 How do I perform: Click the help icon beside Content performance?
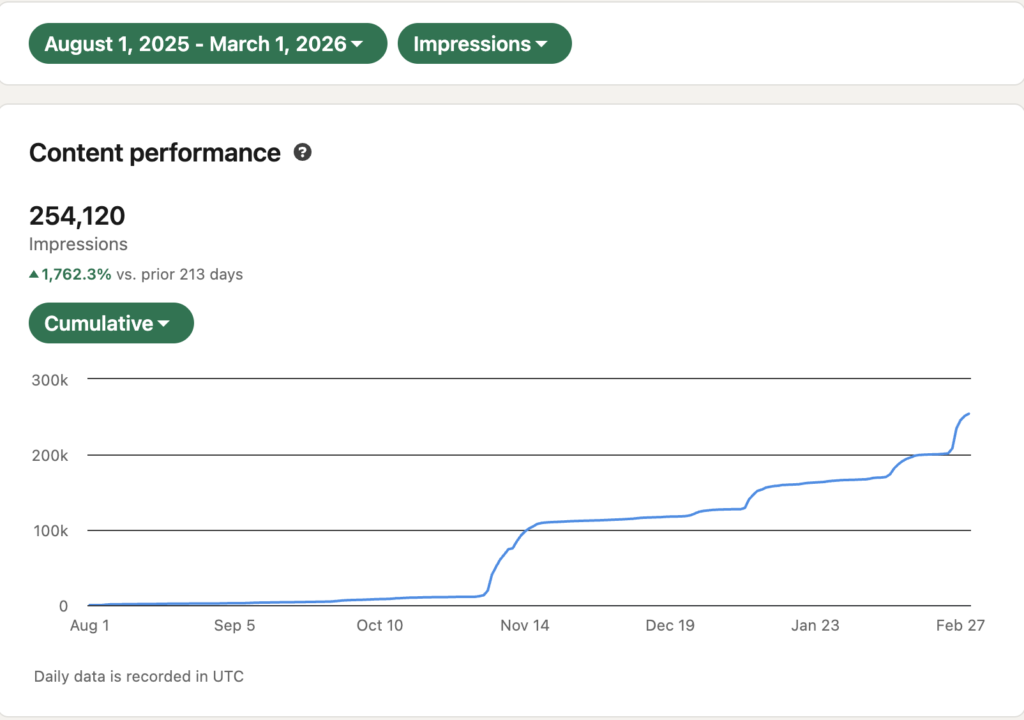click(302, 153)
